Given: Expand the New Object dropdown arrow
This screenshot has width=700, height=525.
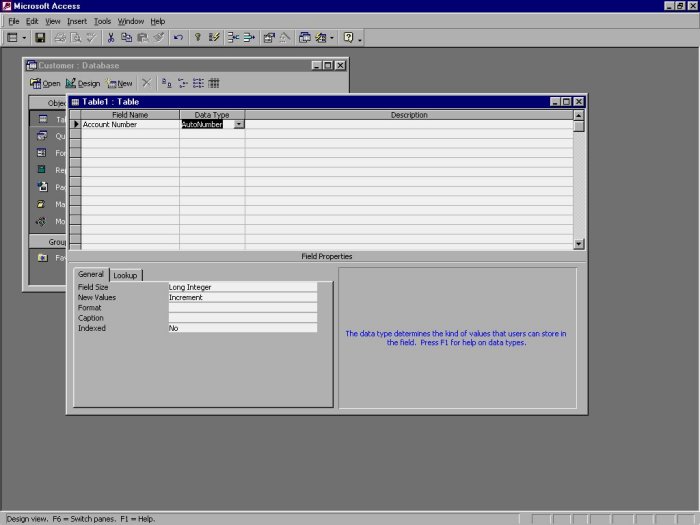Looking at the screenshot, I should coord(332,37).
